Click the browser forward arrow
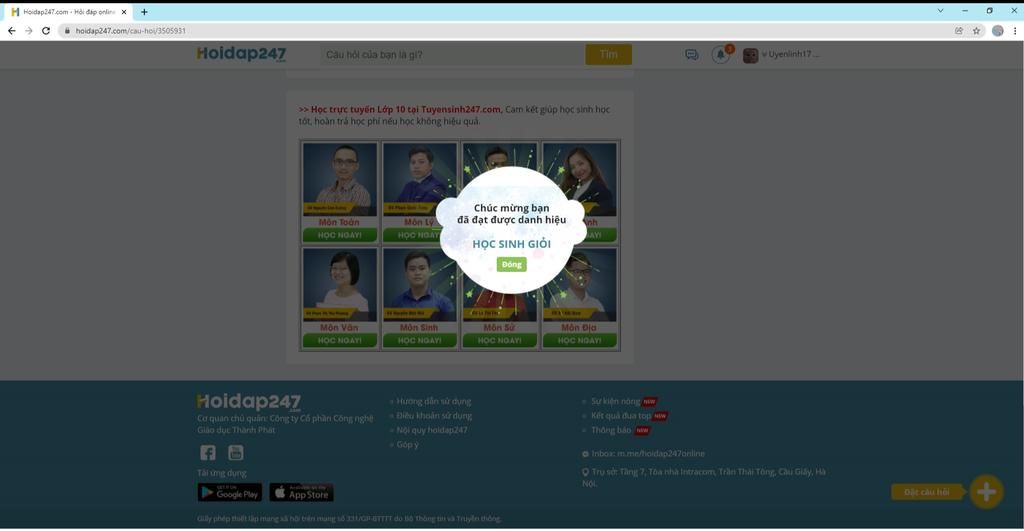This screenshot has width=1024, height=531. (x=28, y=31)
